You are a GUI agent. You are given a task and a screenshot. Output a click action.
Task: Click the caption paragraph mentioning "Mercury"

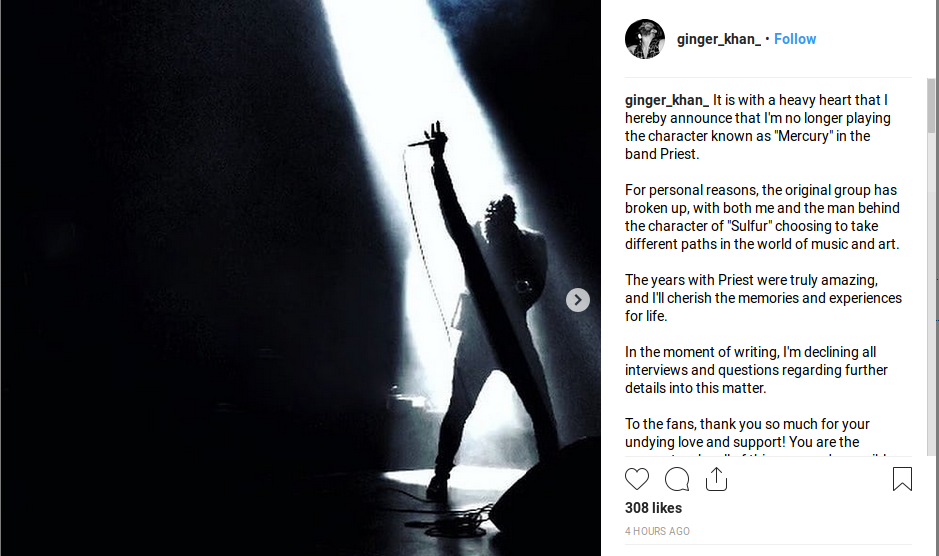tap(758, 127)
